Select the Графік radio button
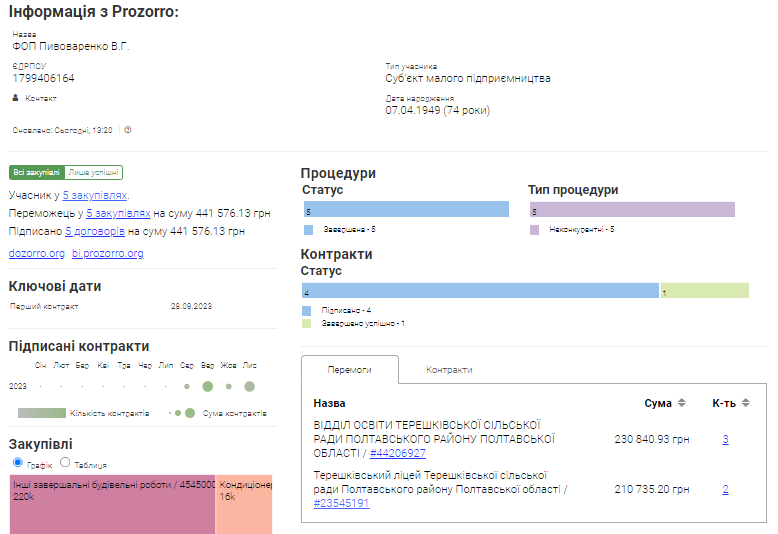 (x=17, y=463)
